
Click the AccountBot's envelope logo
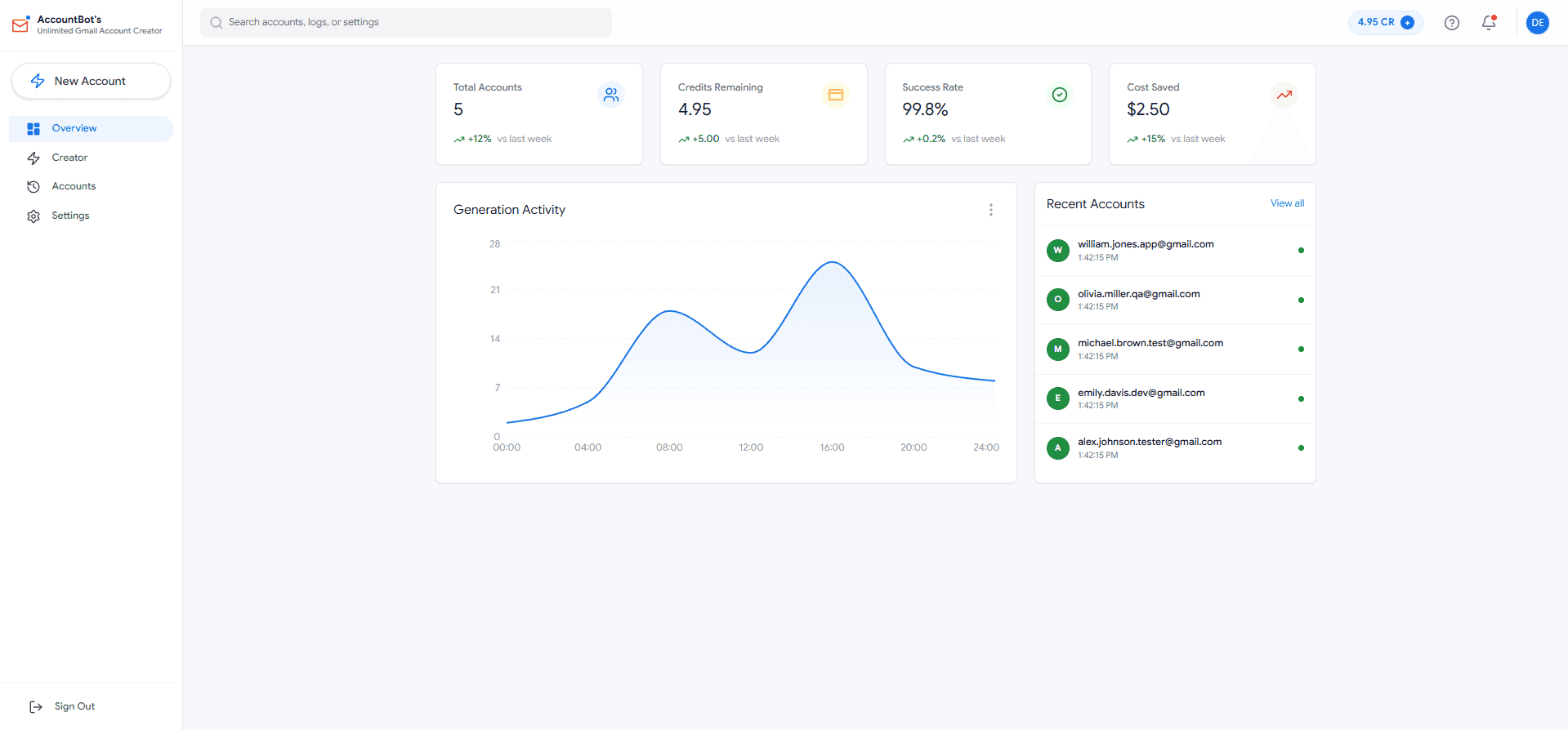(x=21, y=24)
